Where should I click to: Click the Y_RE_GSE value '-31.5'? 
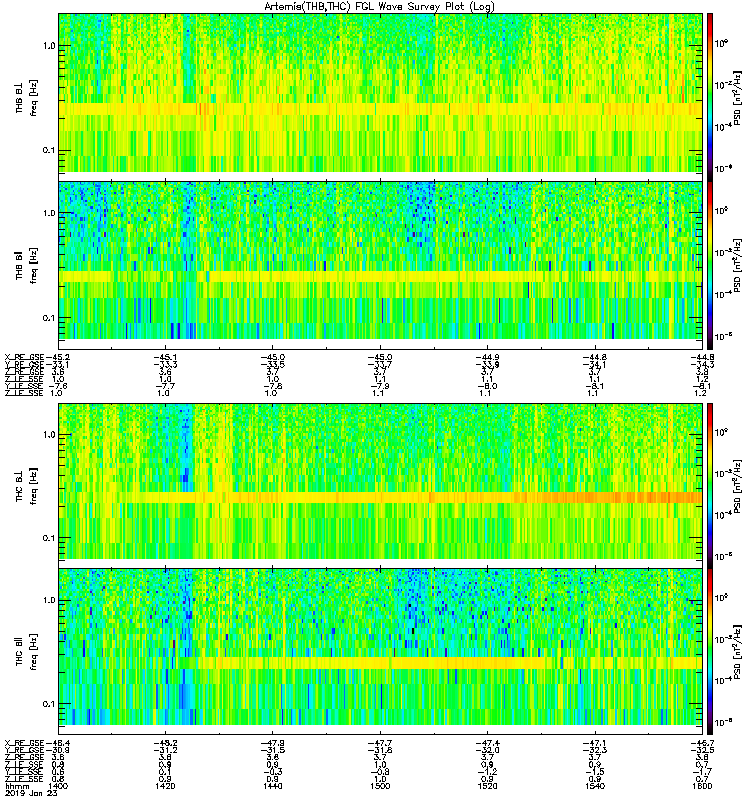tap(272, 751)
